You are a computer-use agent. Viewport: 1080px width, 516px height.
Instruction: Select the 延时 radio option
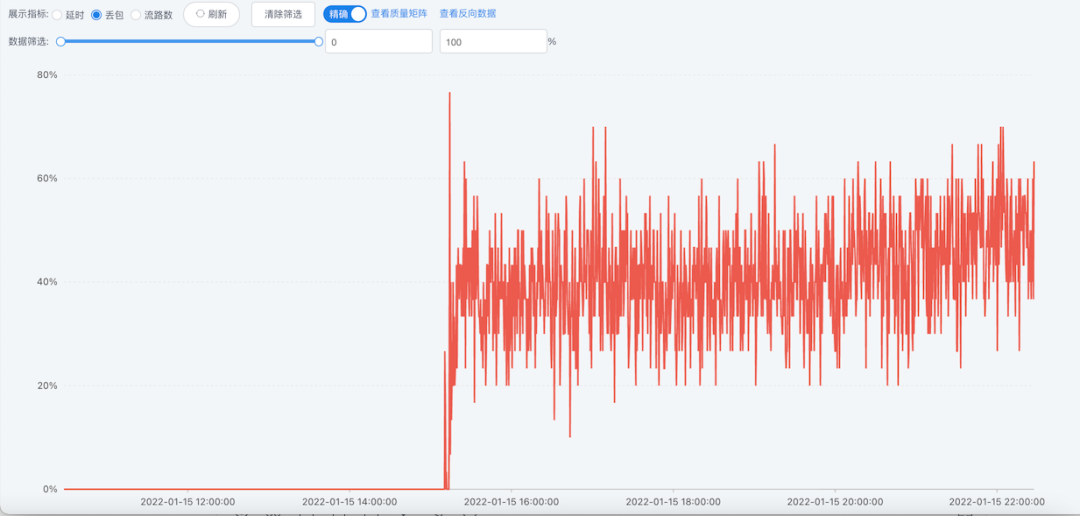tap(57, 15)
